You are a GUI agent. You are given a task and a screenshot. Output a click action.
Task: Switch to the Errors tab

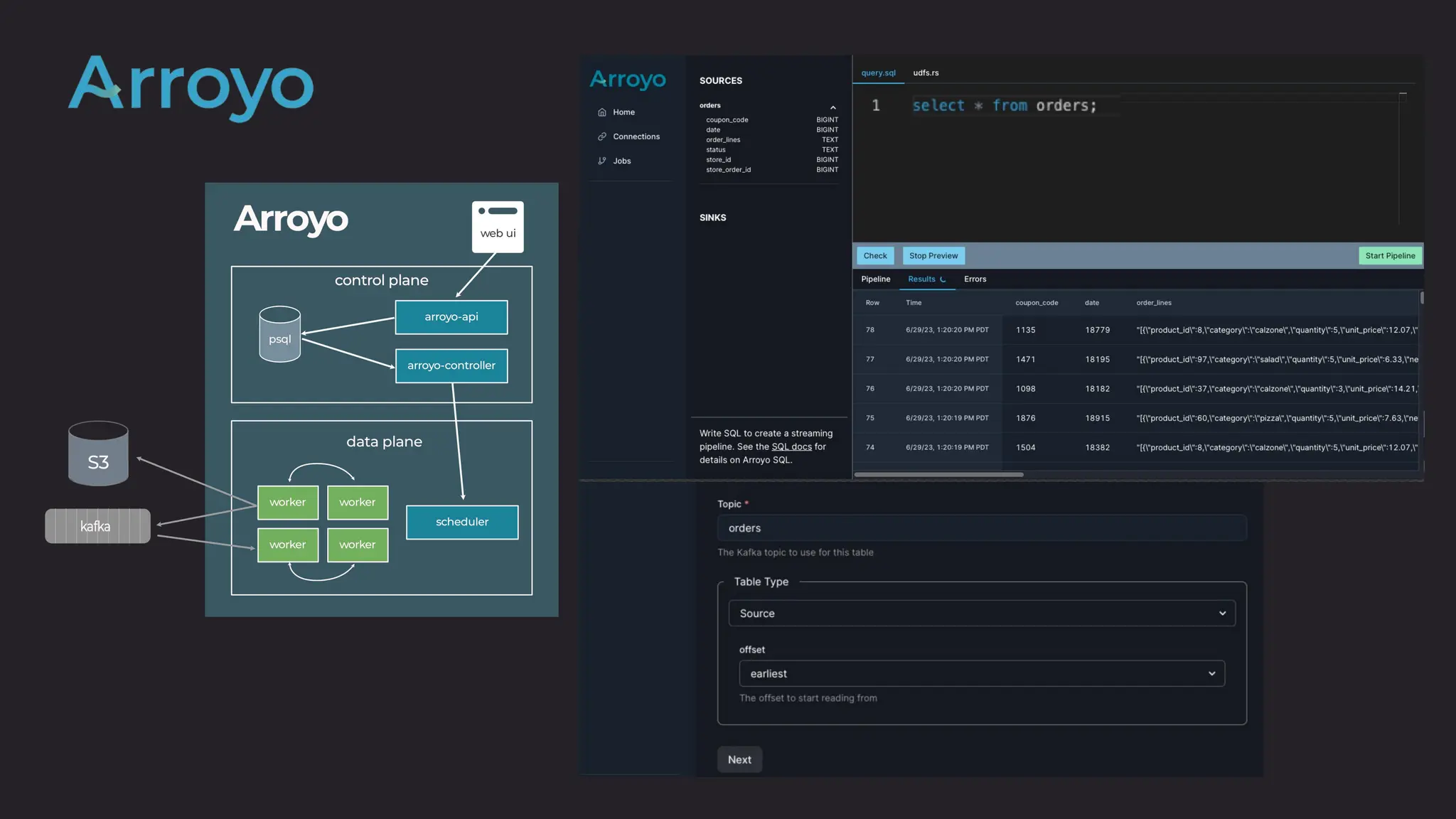tap(975, 279)
